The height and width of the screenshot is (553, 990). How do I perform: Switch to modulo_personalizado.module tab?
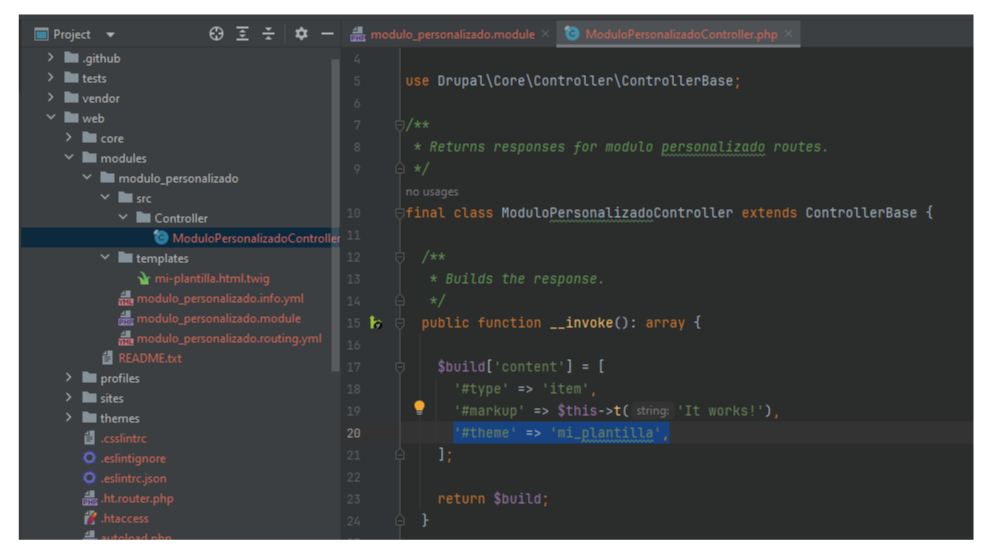(452, 34)
